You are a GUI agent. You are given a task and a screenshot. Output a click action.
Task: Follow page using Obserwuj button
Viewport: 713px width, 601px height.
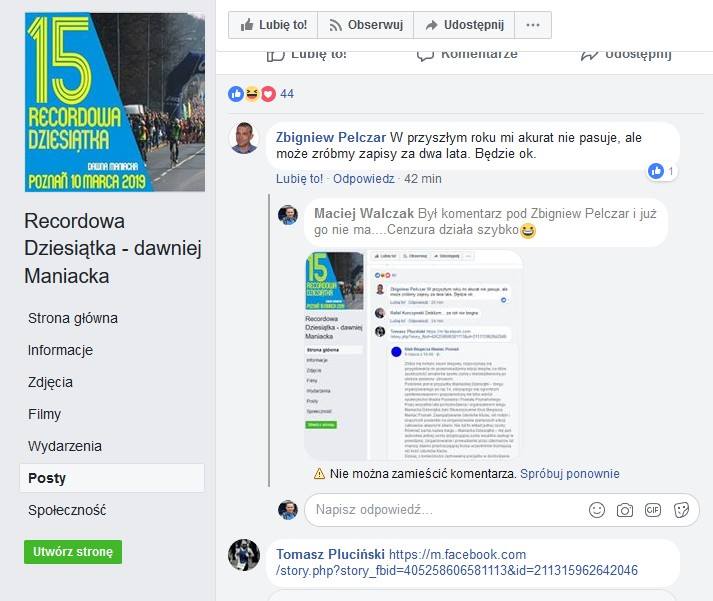click(x=366, y=25)
